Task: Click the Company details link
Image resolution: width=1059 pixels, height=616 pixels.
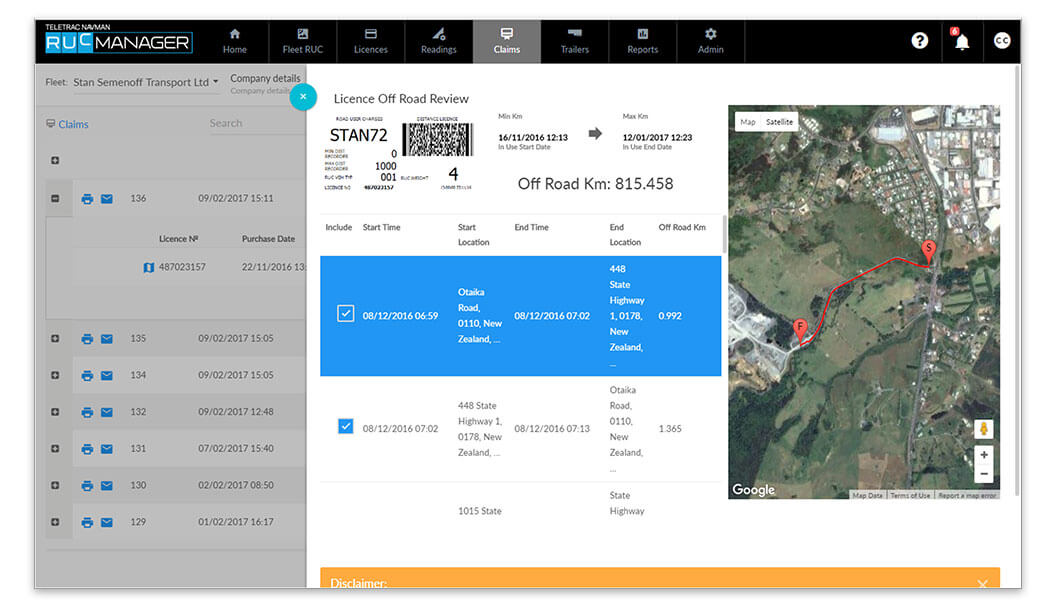Action: point(264,78)
